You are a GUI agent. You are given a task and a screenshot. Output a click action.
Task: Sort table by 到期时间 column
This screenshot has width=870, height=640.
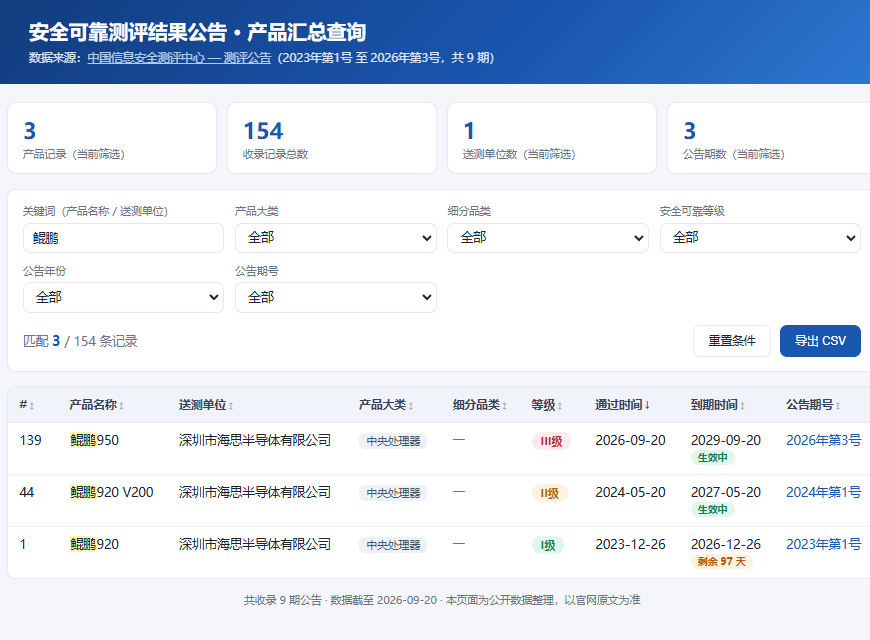coord(718,405)
